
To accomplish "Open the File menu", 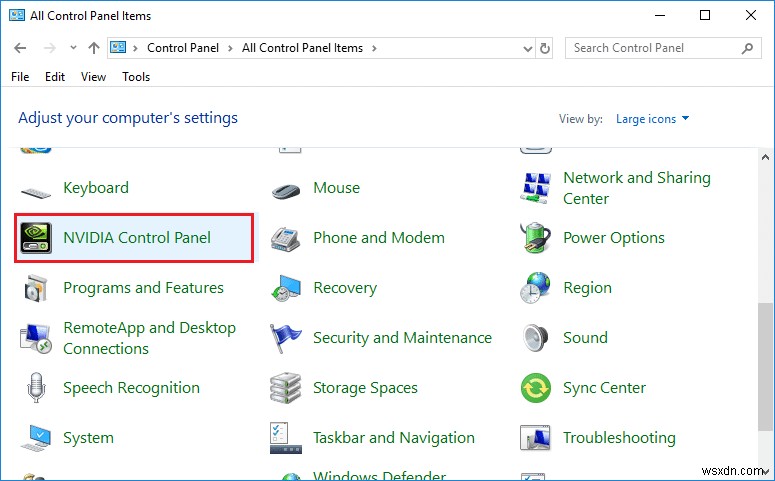I will [20, 77].
